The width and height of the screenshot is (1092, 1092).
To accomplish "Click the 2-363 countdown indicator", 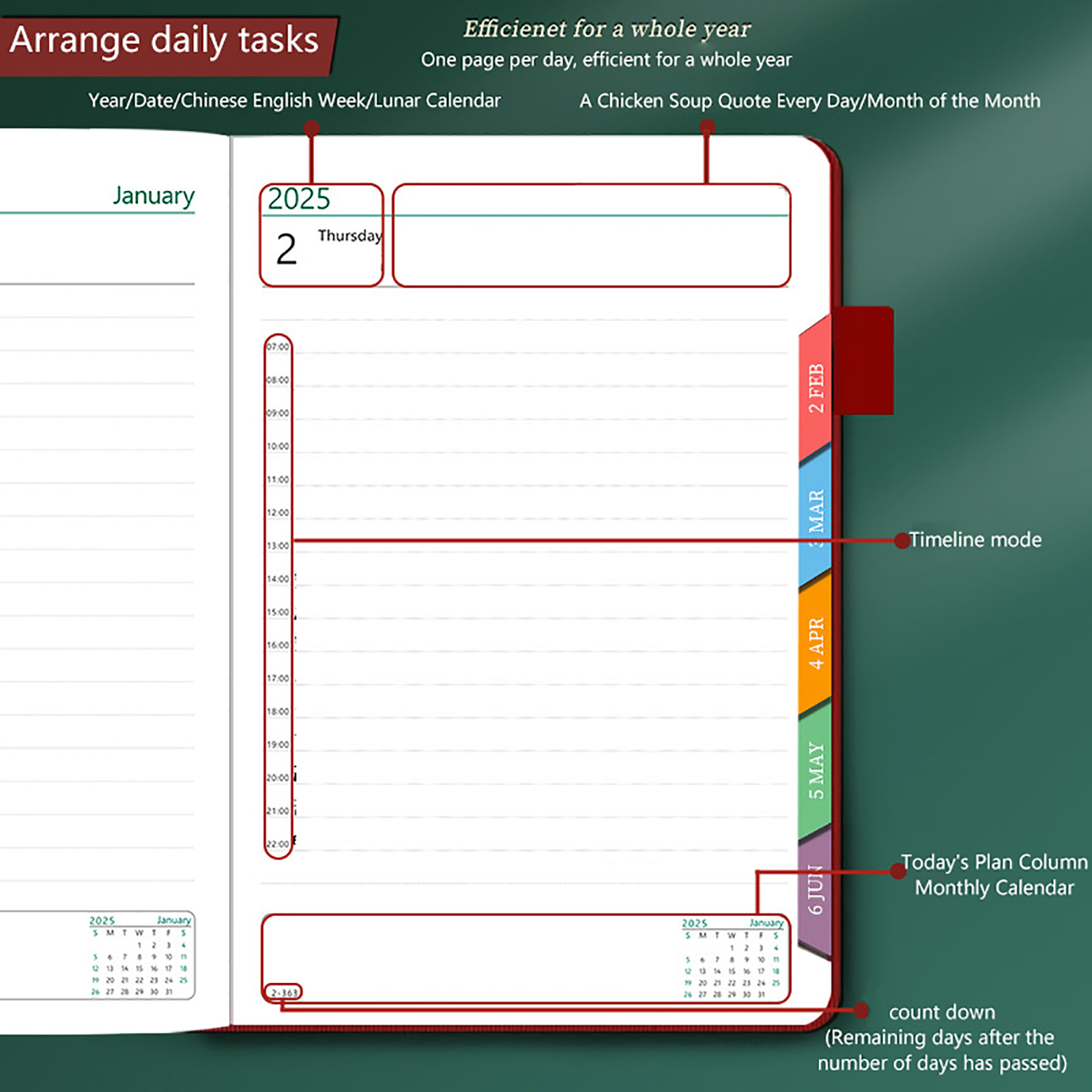I will pos(284,992).
